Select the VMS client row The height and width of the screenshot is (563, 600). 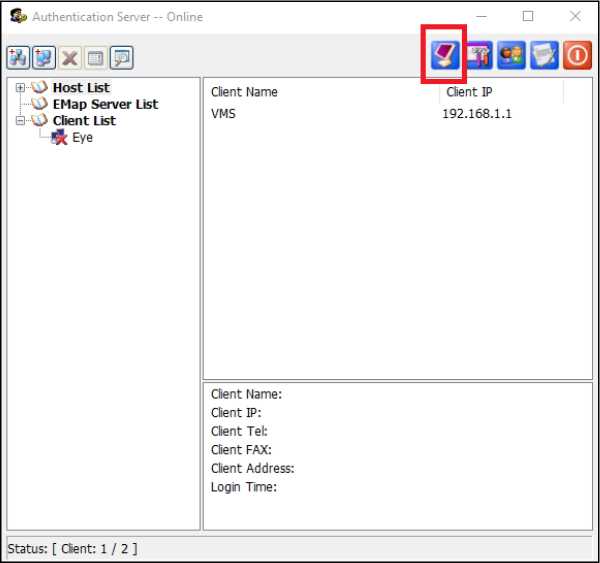coord(224,114)
